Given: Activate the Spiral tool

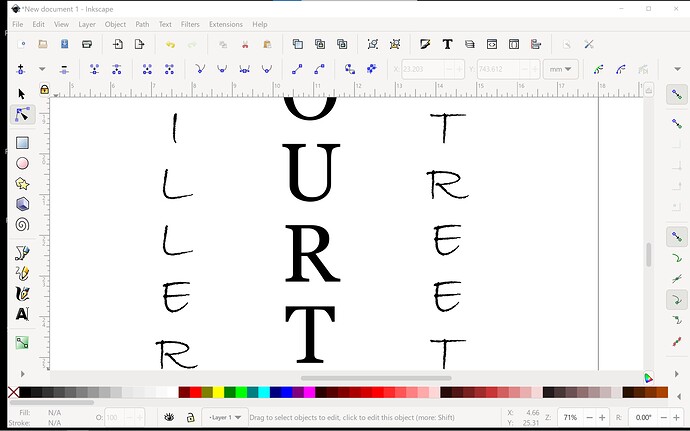Looking at the screenshot, I should 22,225.
